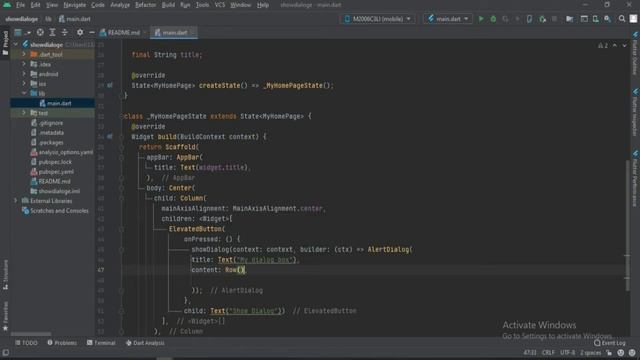The width and height of the screenshot is (640, 360).
Task: Select pubspec.yaml in the project tree
Action: point(52,171)
